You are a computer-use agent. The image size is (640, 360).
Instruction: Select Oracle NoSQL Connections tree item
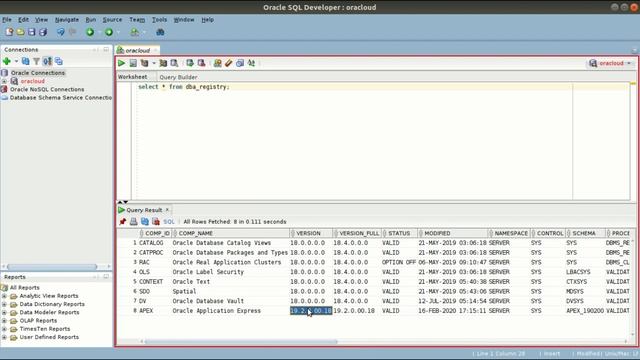(x=47, y=89)
